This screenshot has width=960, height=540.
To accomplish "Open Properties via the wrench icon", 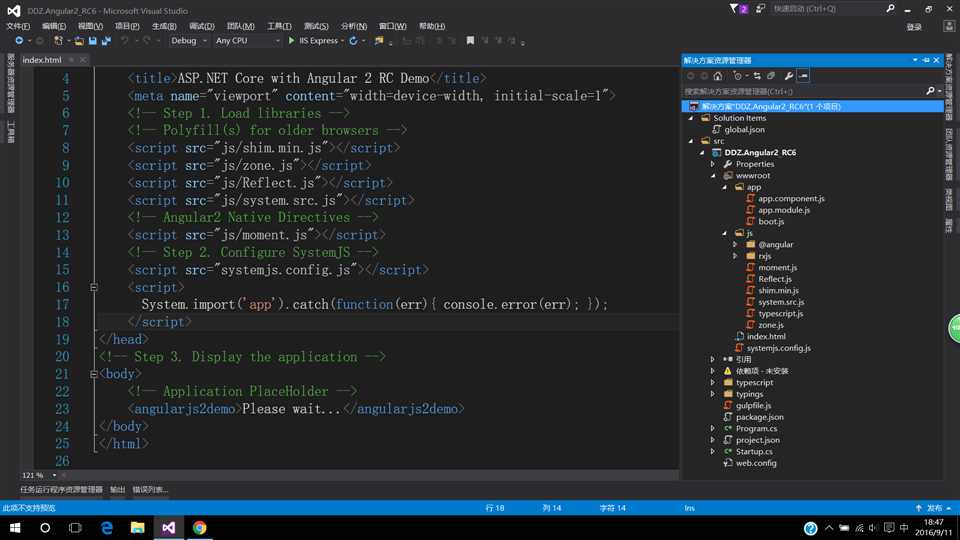I will pyautogui.click(x=789, y=76).
